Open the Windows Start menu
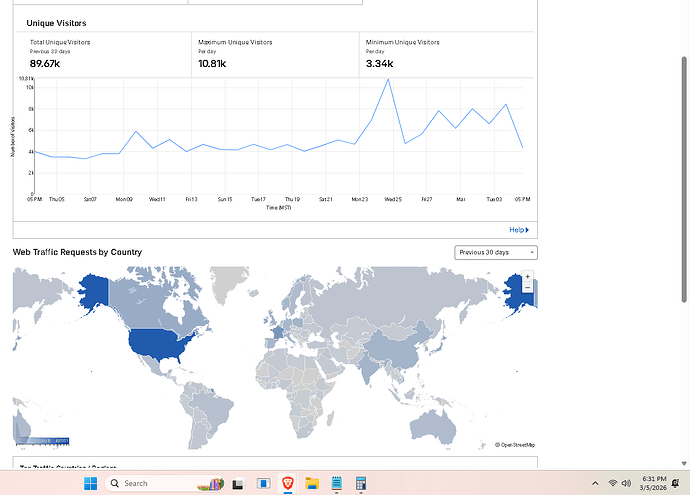This screenshot has width=690, height=495. pyautogui.click(x=89, y=483)
